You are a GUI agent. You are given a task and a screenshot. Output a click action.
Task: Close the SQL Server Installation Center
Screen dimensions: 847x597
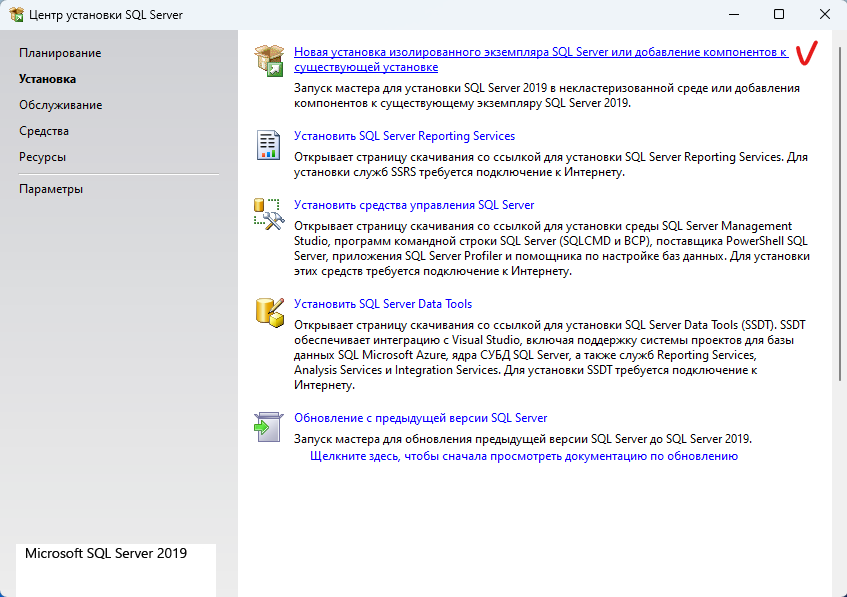[824, 15]
